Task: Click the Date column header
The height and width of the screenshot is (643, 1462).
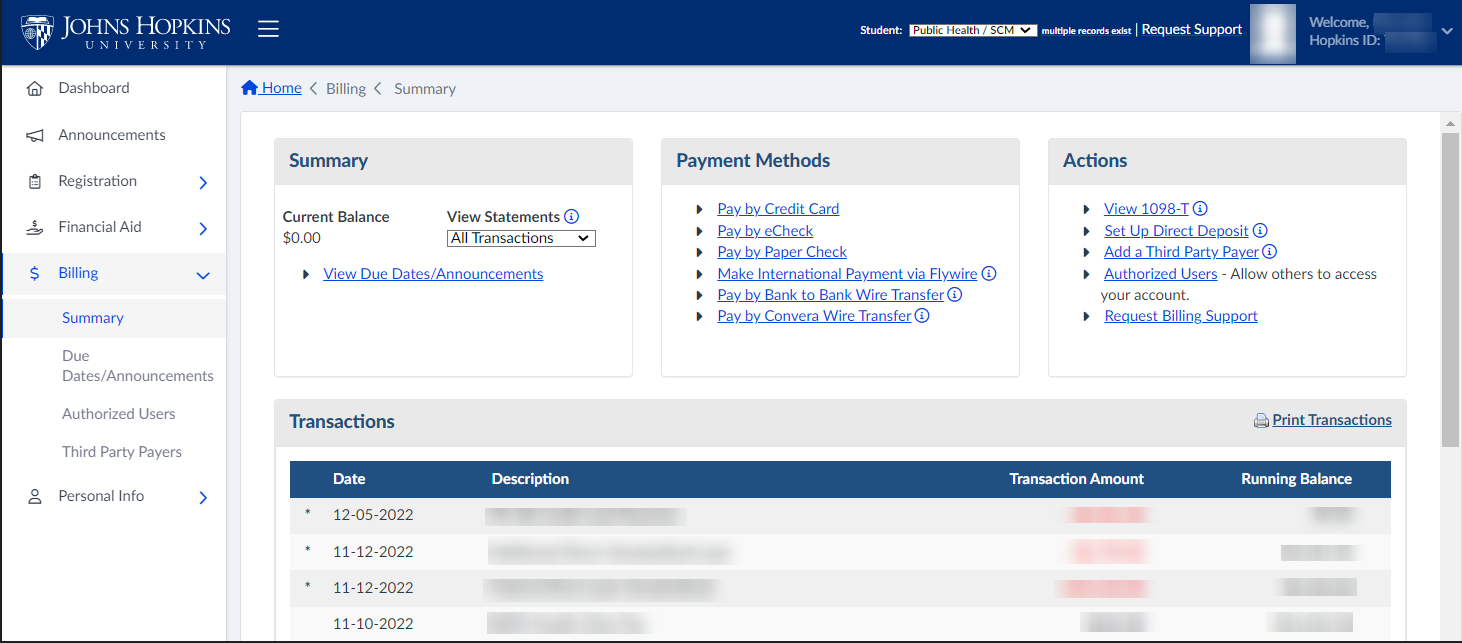Action: 349,479
